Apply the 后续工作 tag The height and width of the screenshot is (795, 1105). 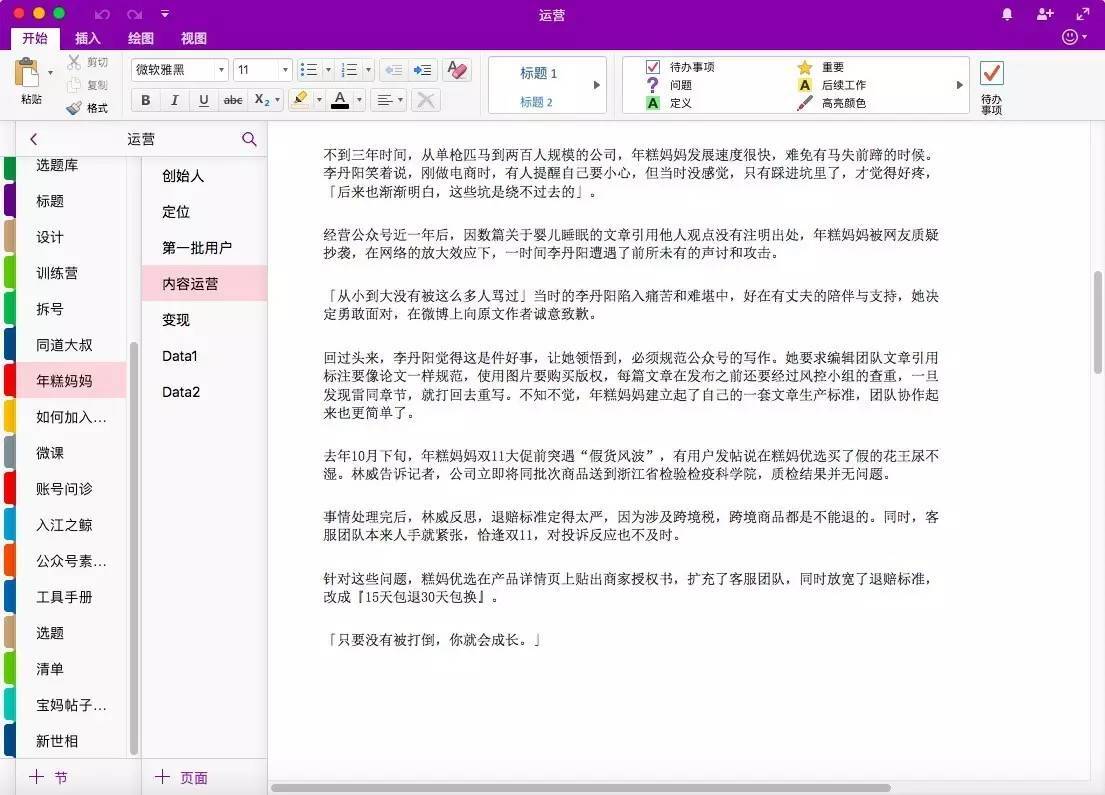coord(844,85)
